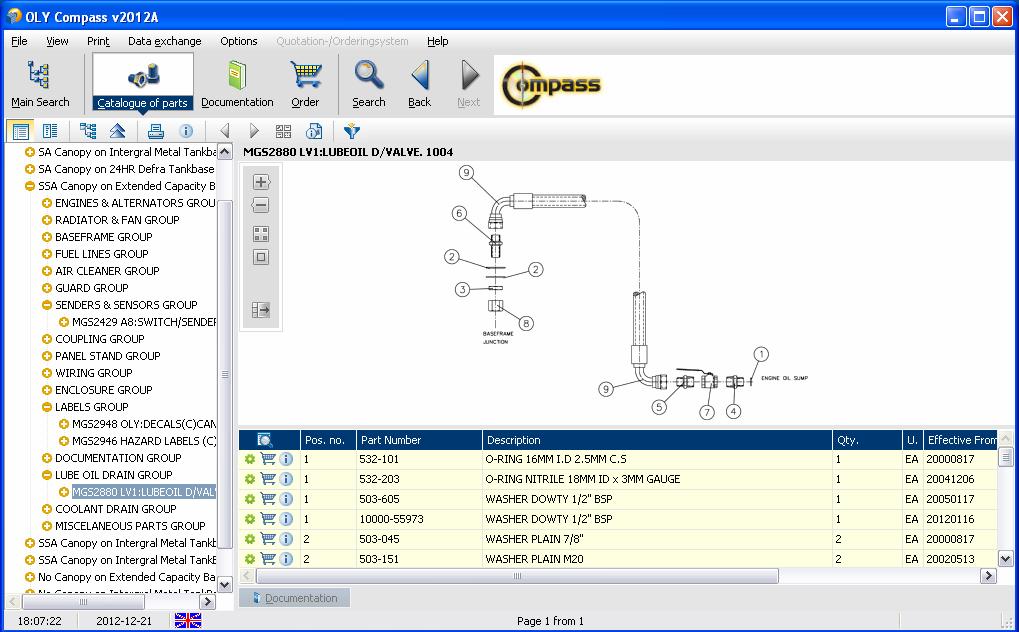
Task: Open the Options menu
Action: (239, 41)
